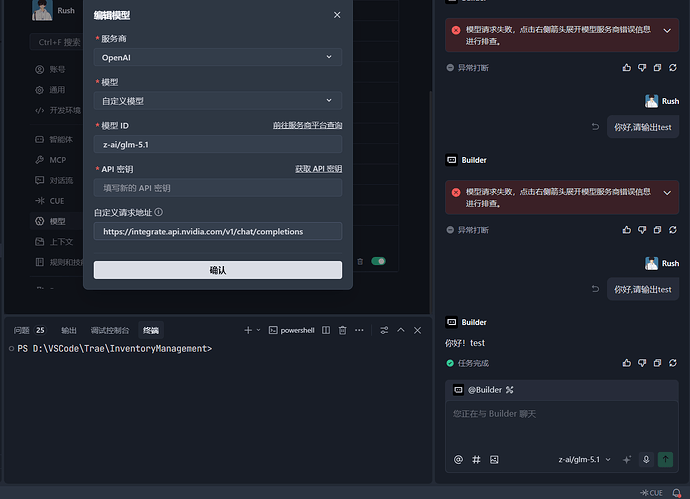Open the 获取 API 密钥 link
Viewport: 690px width, 499px height.
pos(319,169)
